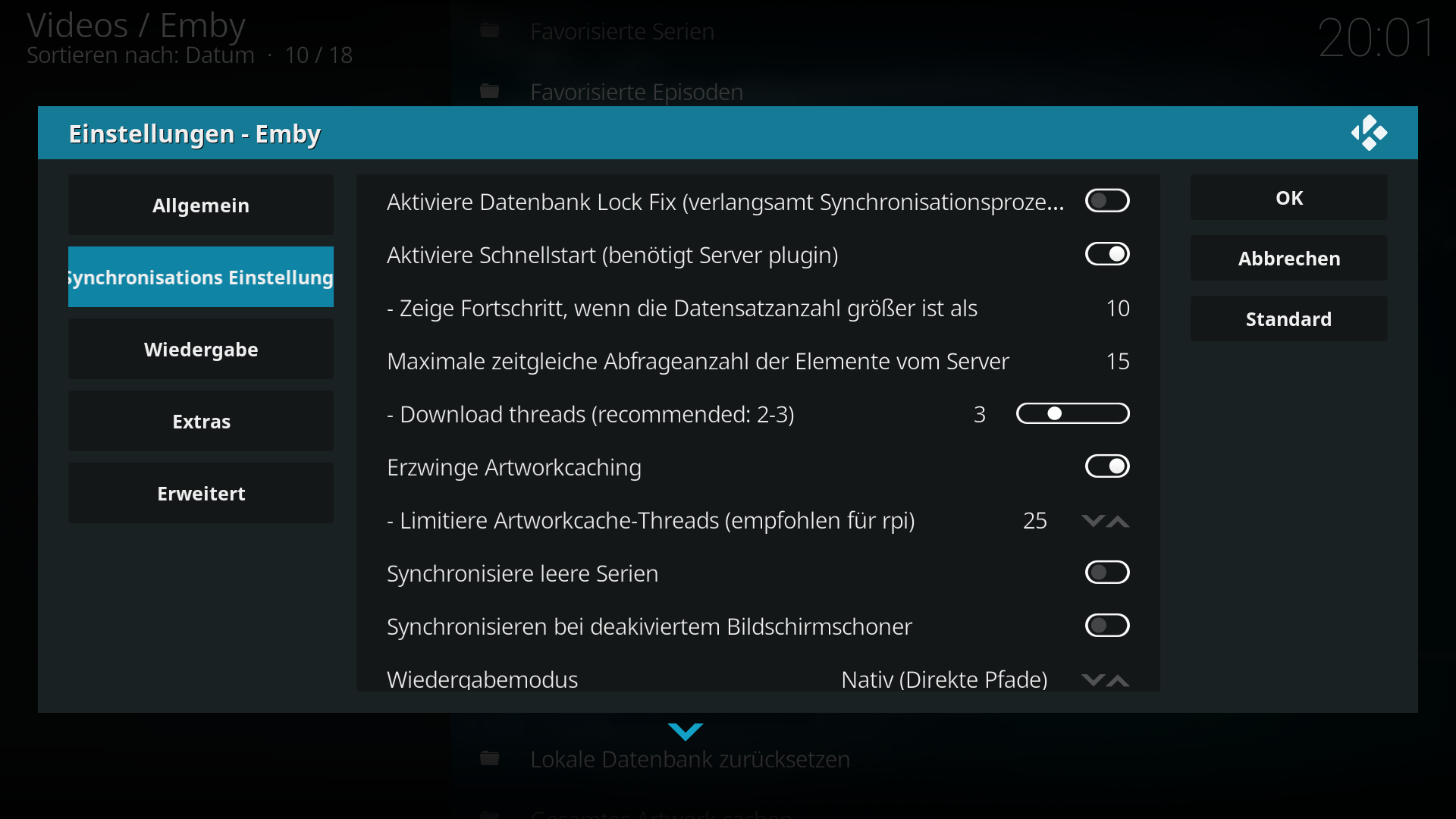Click the 20:01 clock display
This screenshot has width=1456, height=819.
pyautogui.click(x=1376, y=38)
